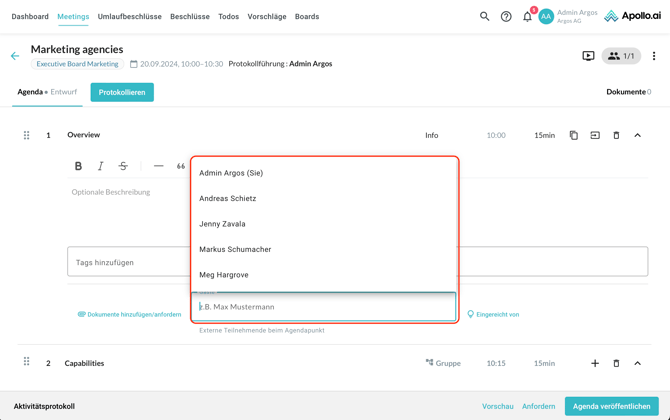
Task: Start presentation mode icon
Action: 588,56
